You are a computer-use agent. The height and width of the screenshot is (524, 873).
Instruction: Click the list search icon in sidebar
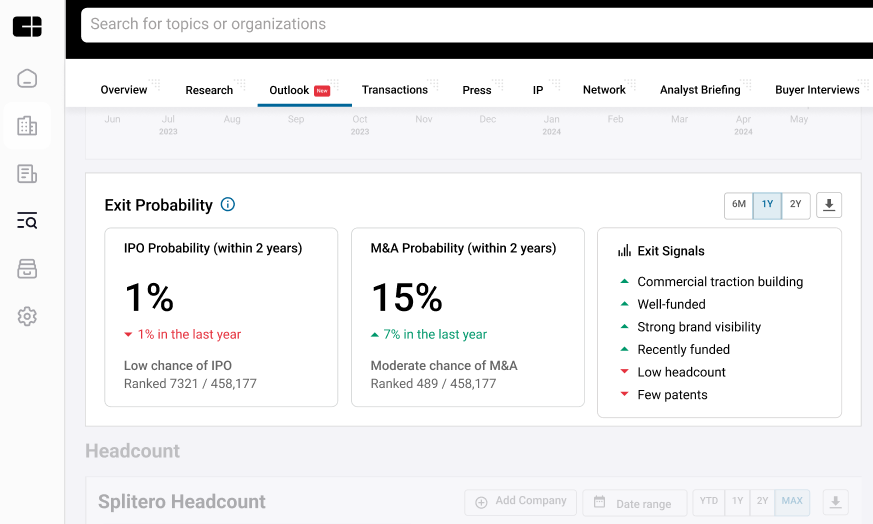(27, 221)
